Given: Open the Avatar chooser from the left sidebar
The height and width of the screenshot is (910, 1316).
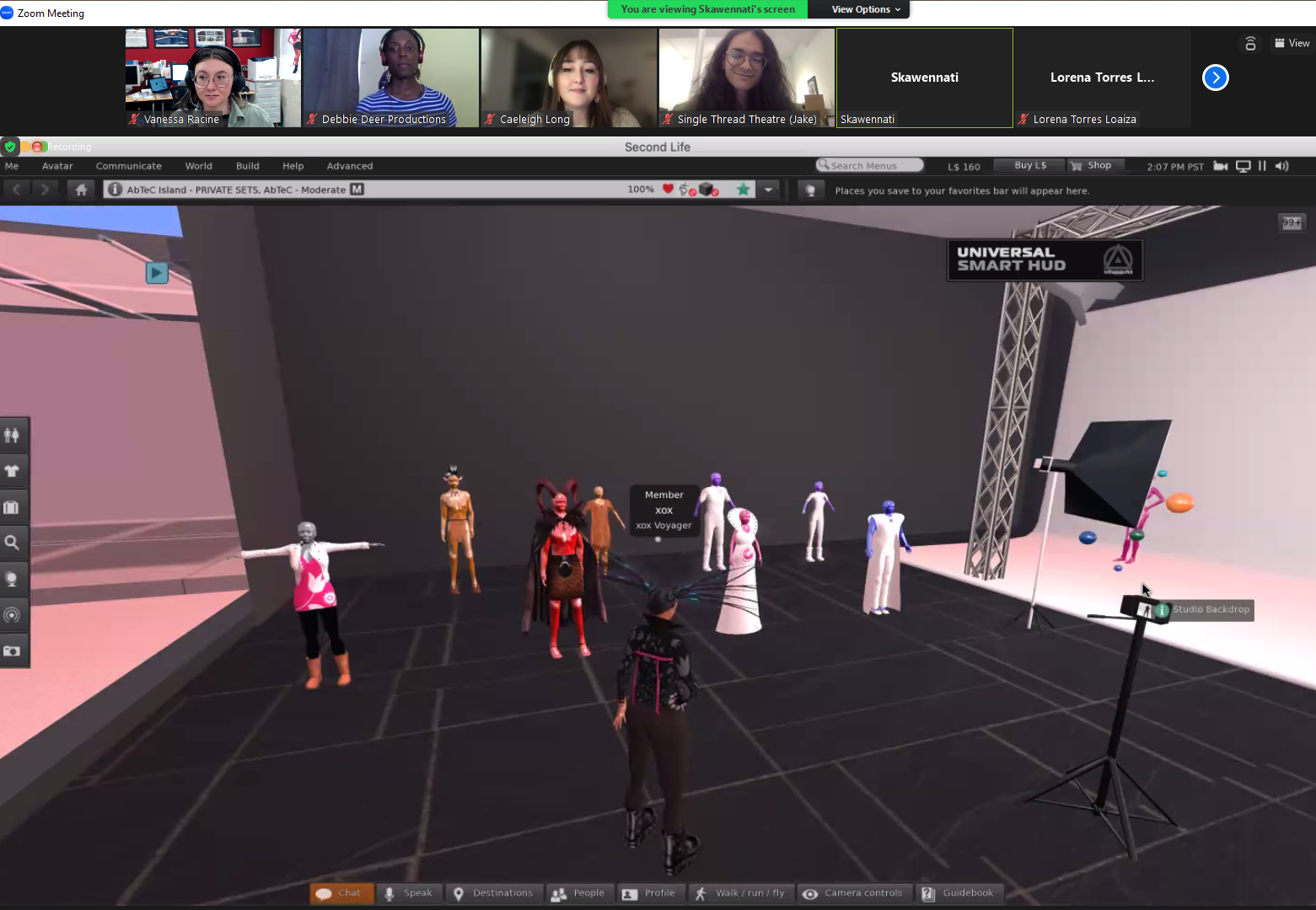Looking at the screenshot, I should tap(12, 435).
